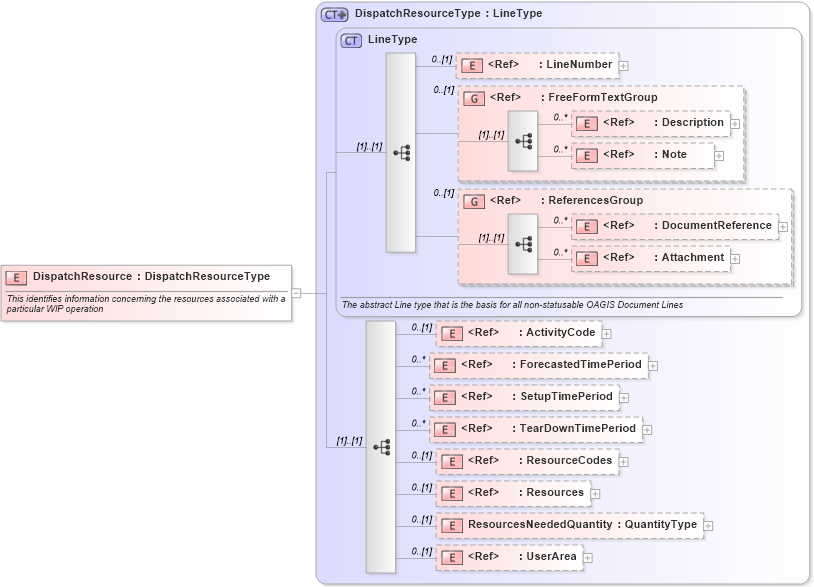This screenshot has width=814, height=587.
Task: Click the connector square beside DispatchResource
Action: pos(296,293)
